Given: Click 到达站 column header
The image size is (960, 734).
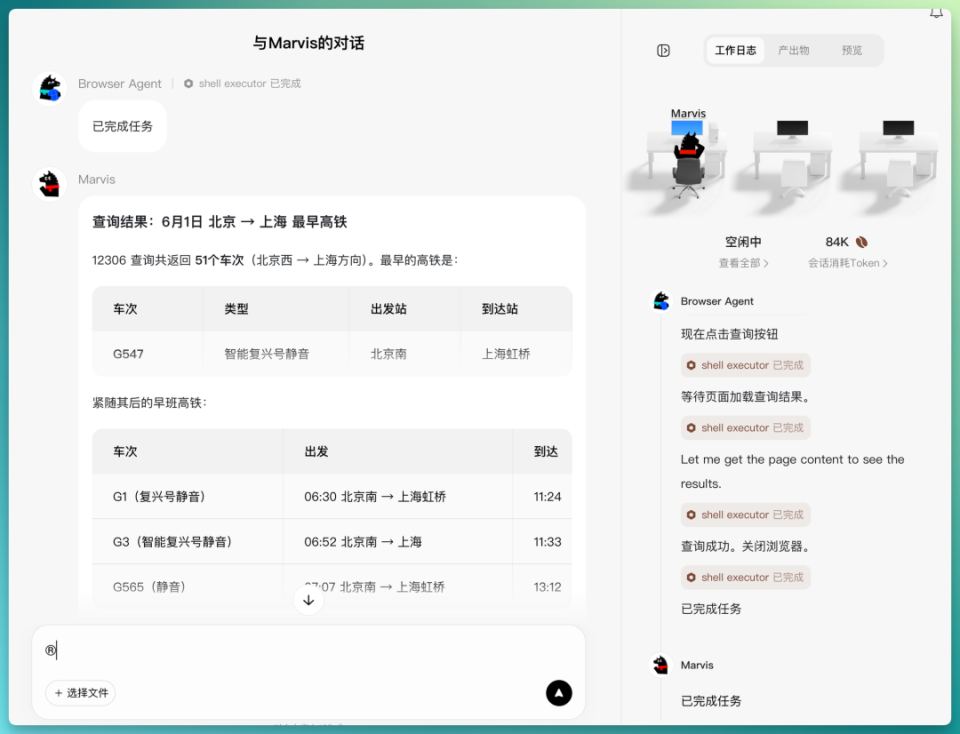Looking at the screenshot, I should pos(516,309).
